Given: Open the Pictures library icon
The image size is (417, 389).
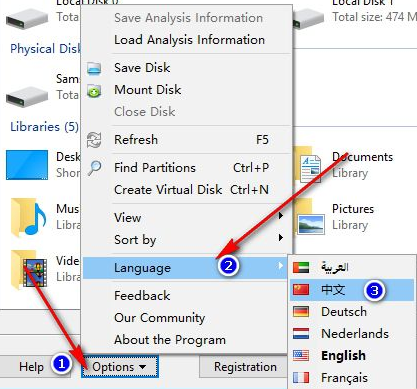Looking at the screenshot, I should pos(310,217).
